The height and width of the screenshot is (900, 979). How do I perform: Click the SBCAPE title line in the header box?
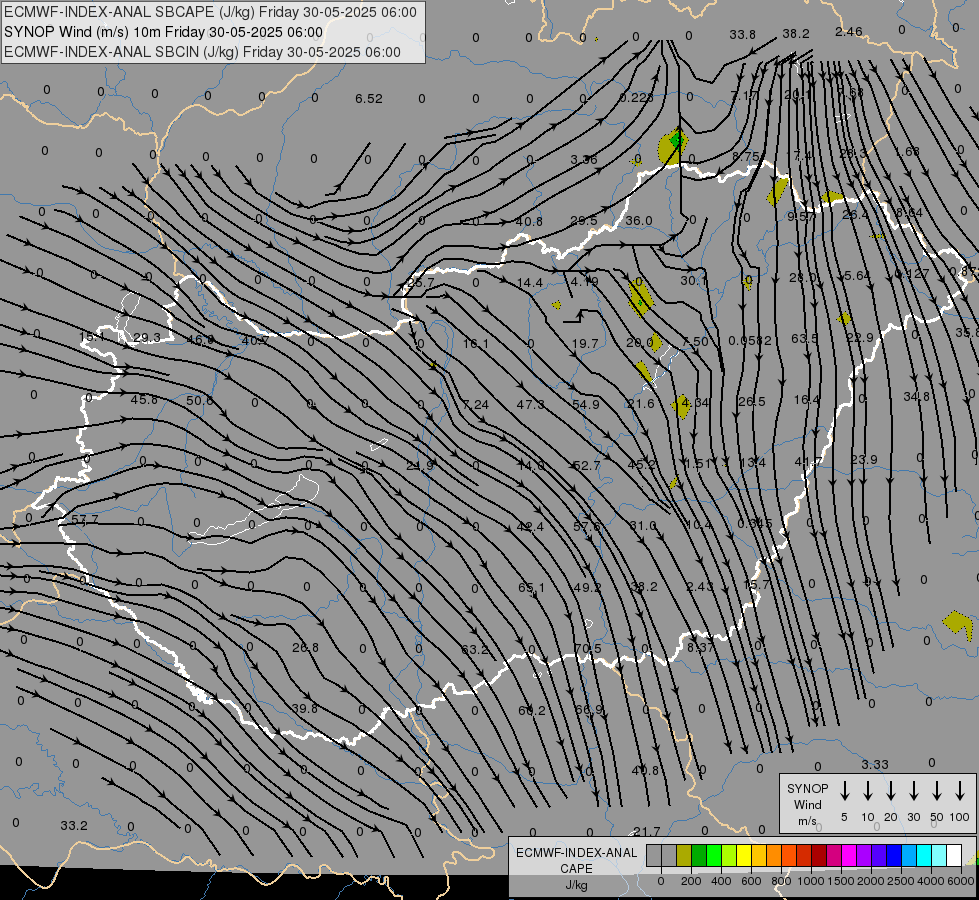pyautogui.click(x=210, y=12)
